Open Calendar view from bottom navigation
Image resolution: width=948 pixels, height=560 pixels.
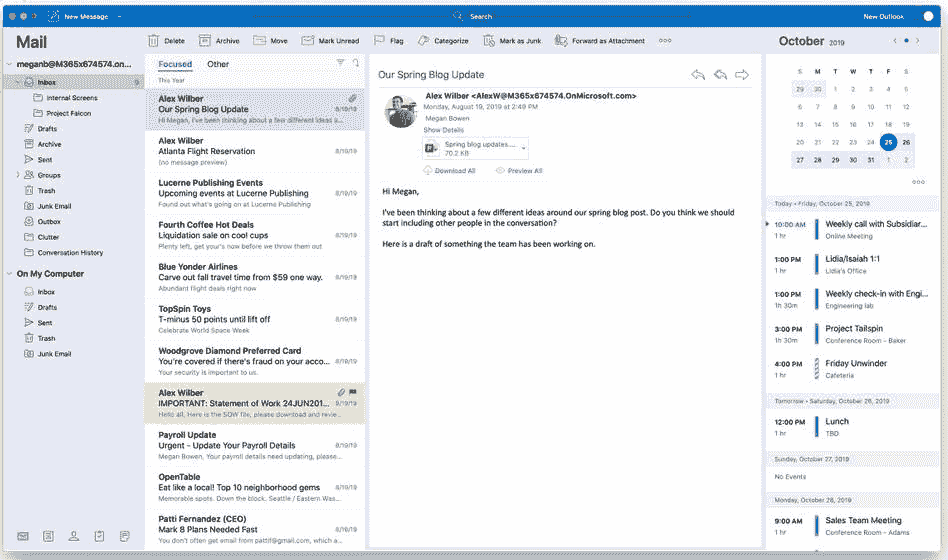48,536
